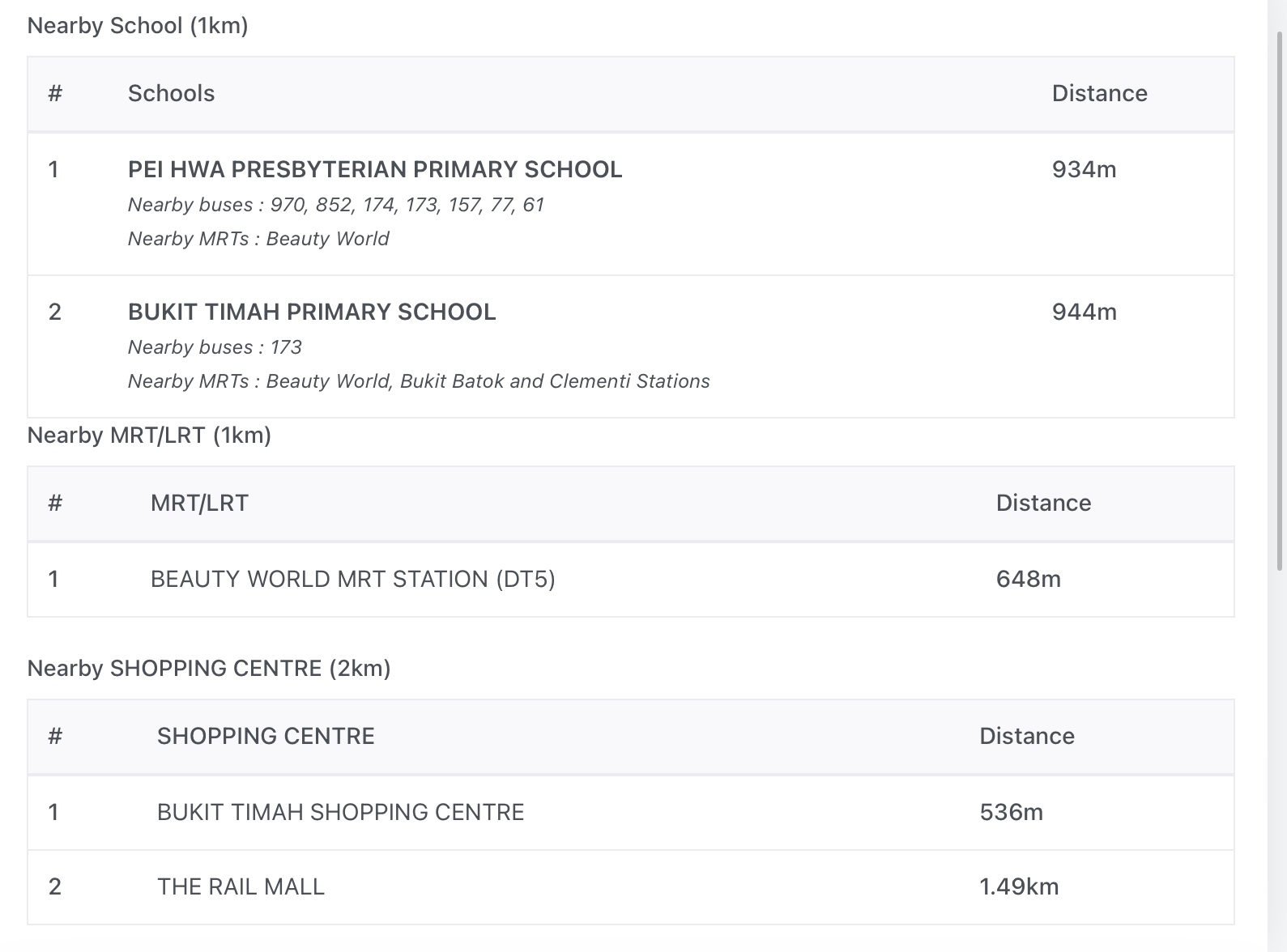Click the Nearby MRTs line mentioning Clementi Stations

click(x=419, y=381)
